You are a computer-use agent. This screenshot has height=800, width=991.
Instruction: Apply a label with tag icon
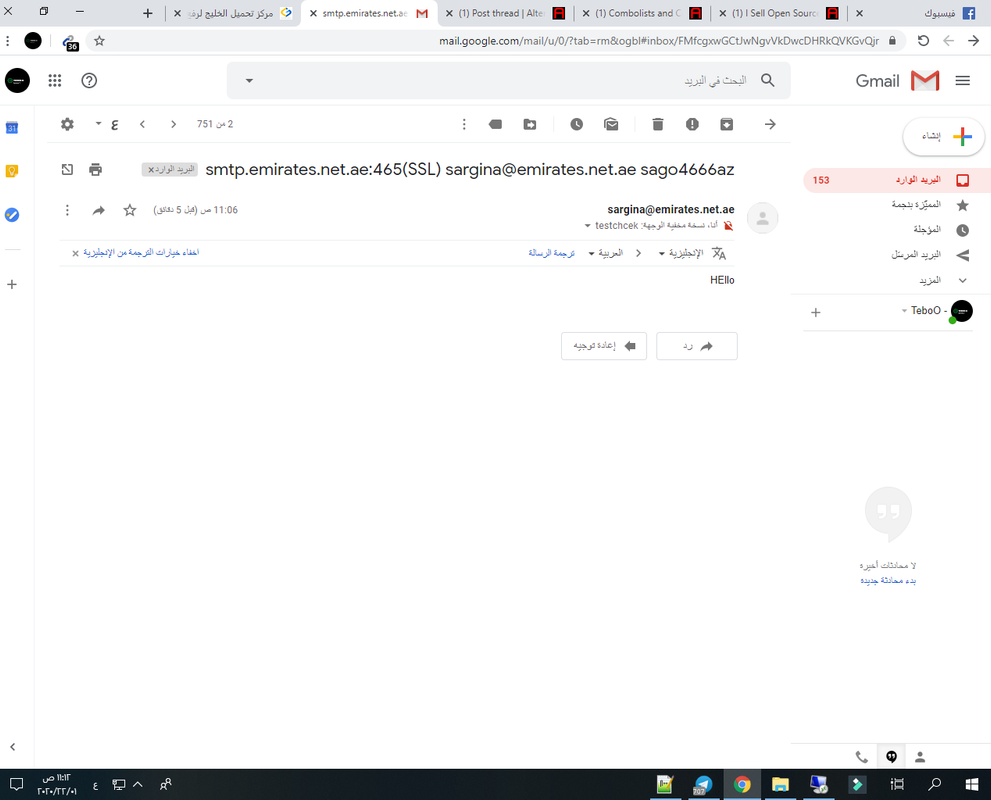click(x=496, y=124)
